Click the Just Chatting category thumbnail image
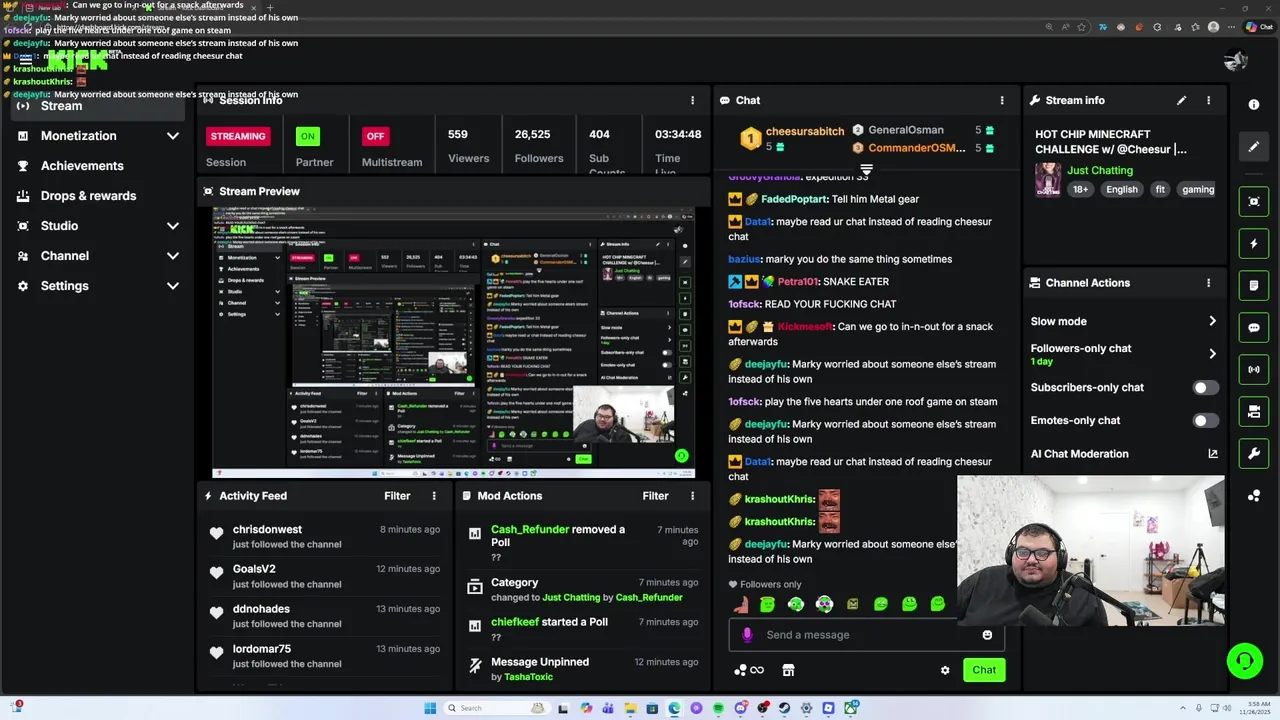The image size is (1280, 720). (x=1048, y=180)
